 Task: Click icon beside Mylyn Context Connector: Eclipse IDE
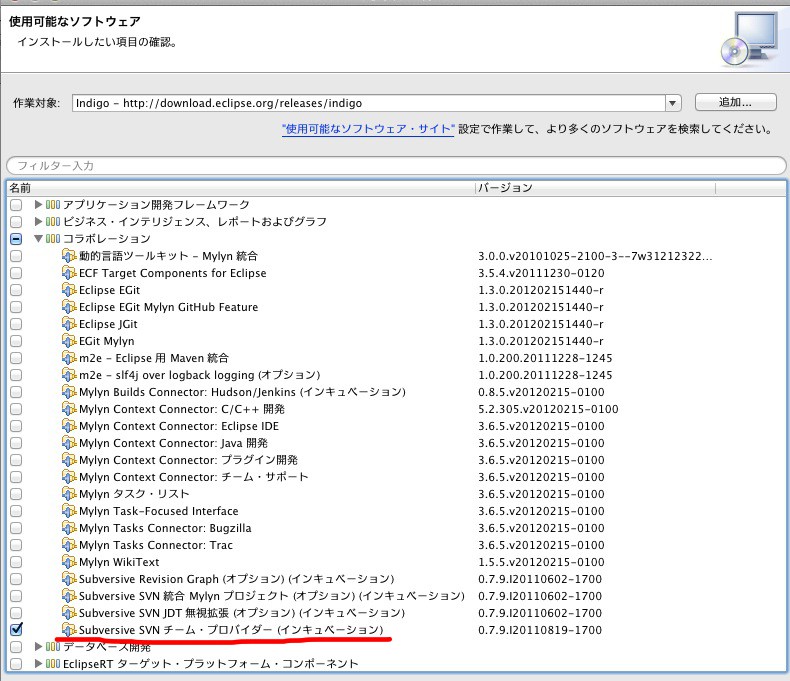click(x=69, y=426)
